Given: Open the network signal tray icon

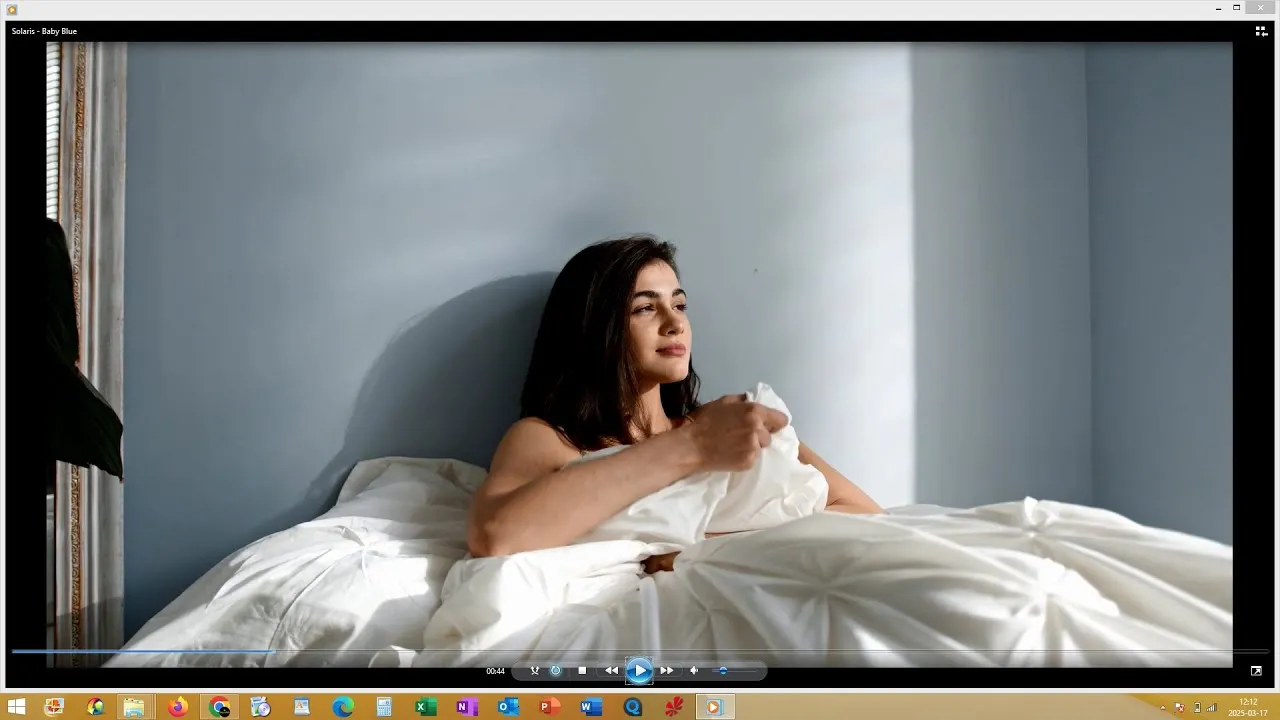Looking at the screenshot, I should [x=1211, y=708].
